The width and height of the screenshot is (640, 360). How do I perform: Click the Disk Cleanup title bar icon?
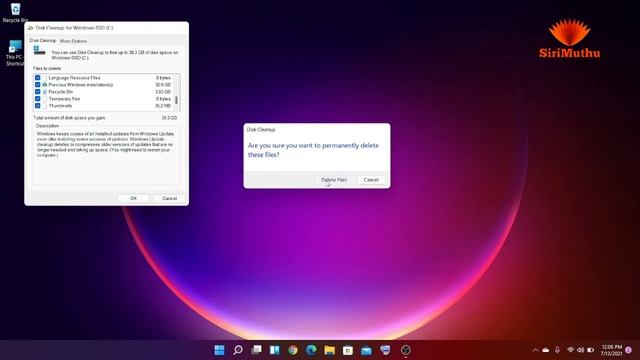(x=30, y=28)
